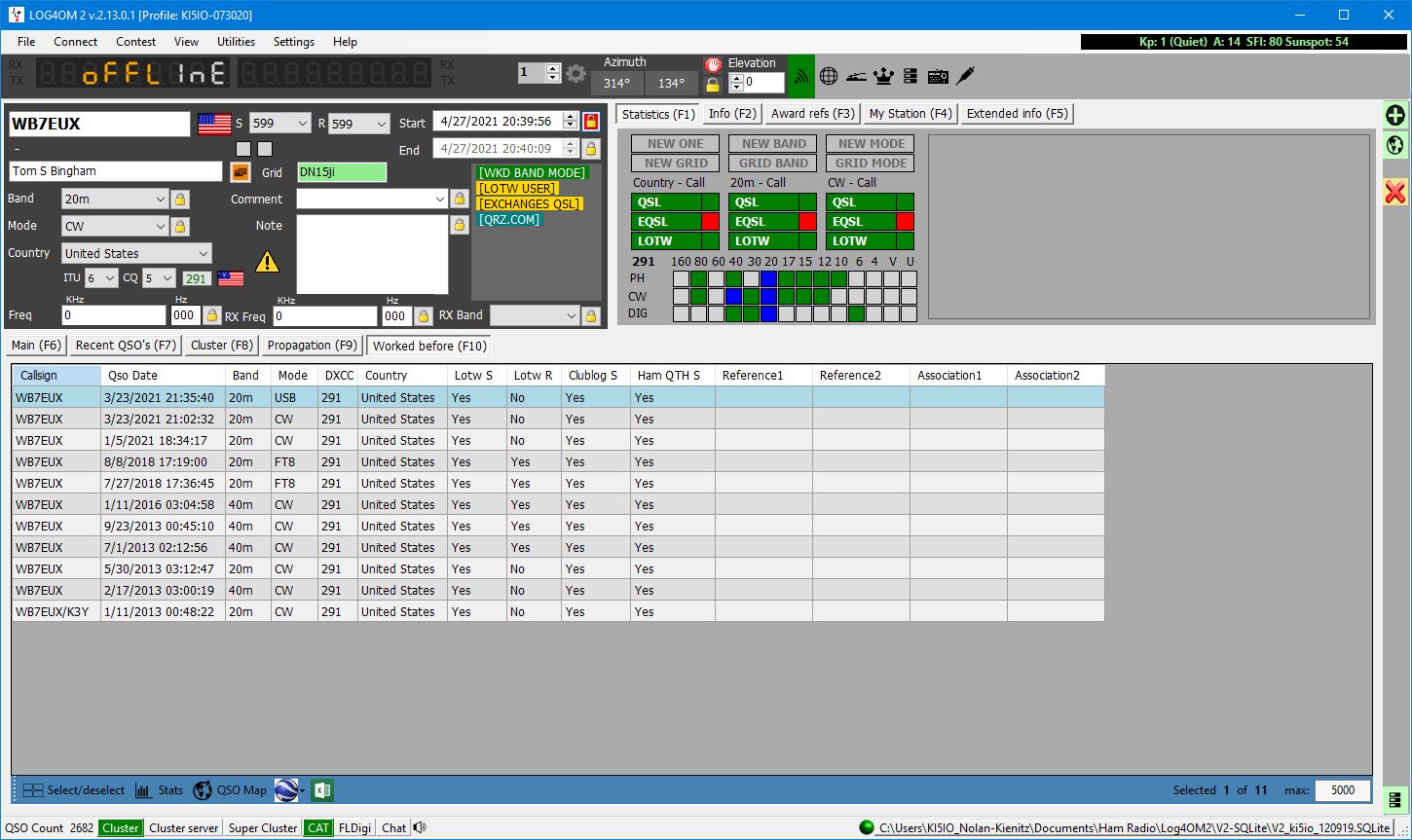1412x840 pixels.
Task: Click the FLDigi status button
Action: point(355,828)
